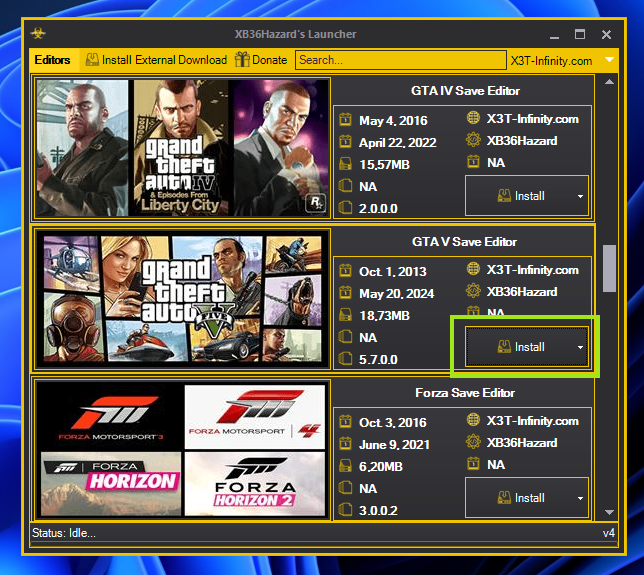The image size is (644, 575).
Task: Open GTA V Install dropdown arrow
Action: click(x=580, y=347)
